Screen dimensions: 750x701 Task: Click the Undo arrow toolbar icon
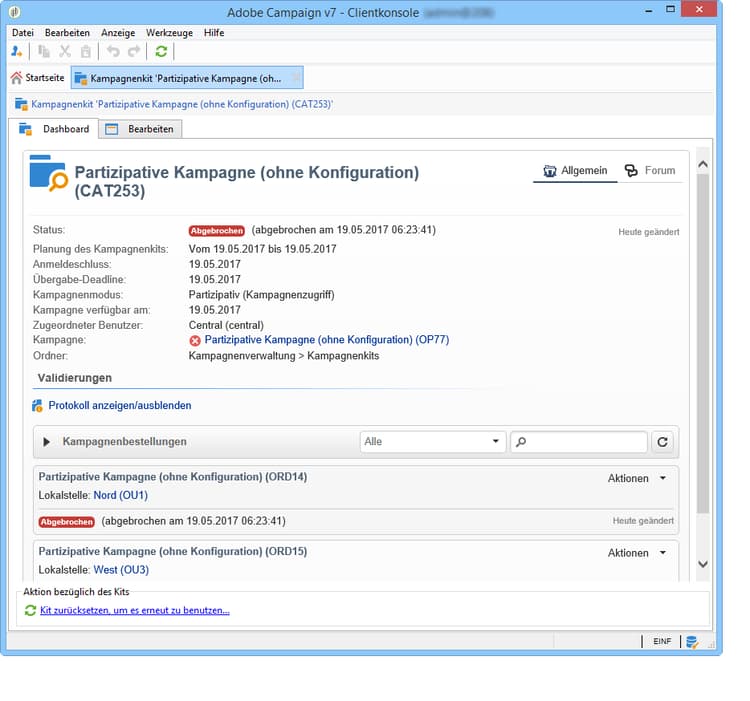(113, 51)
